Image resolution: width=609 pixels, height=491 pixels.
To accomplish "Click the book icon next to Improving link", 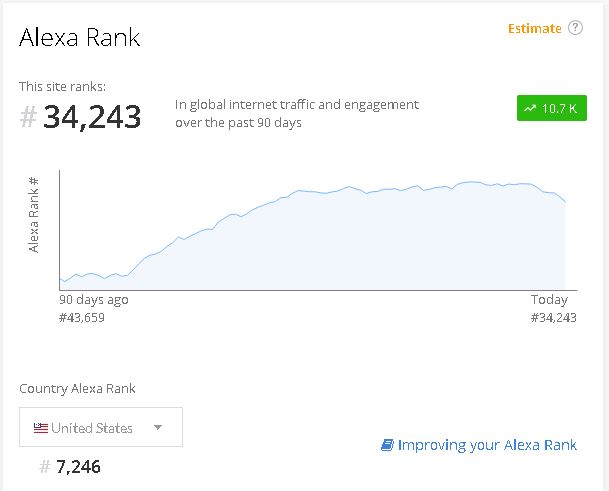I will (x=387, y=445).
